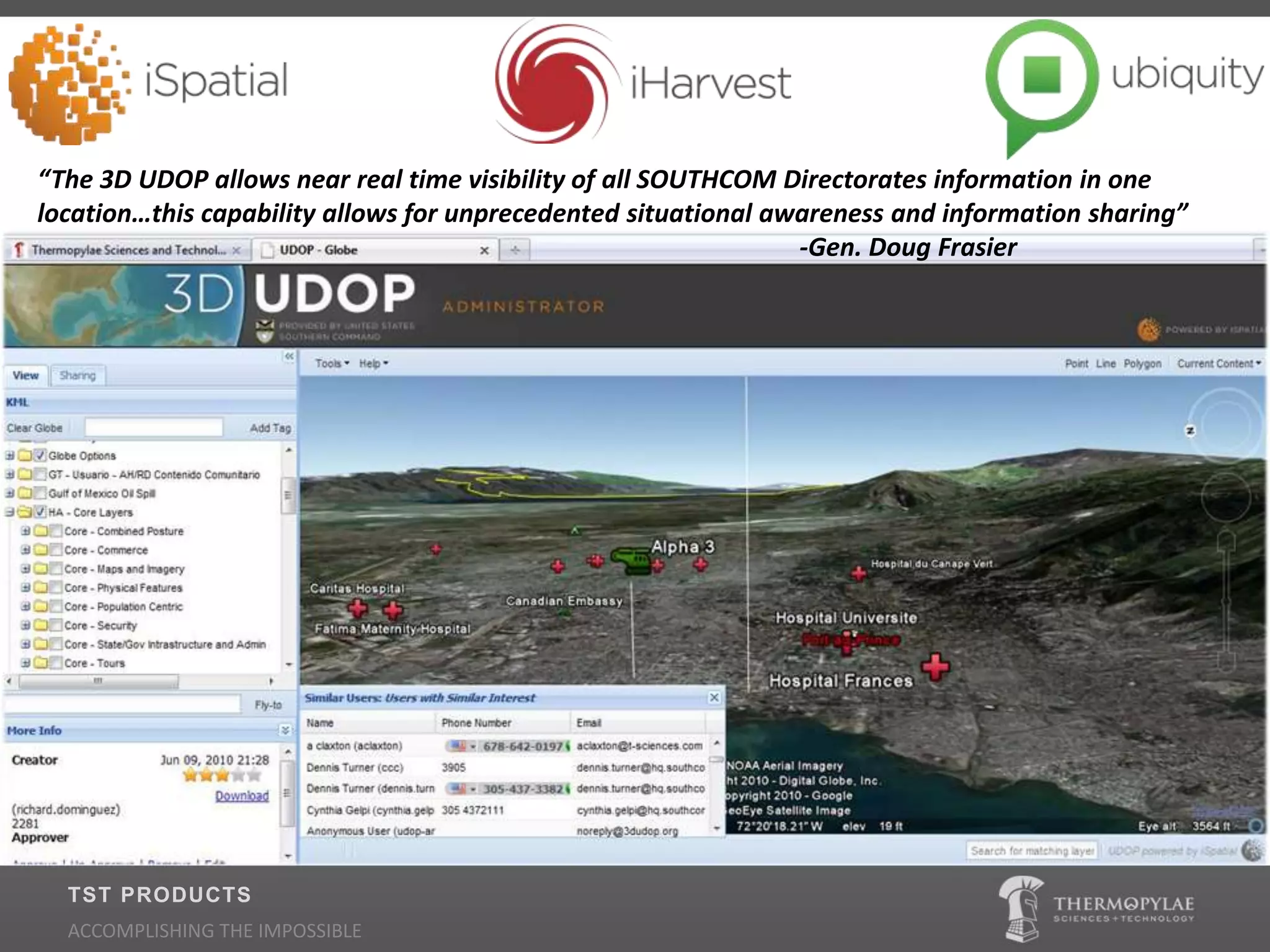The image size is (1270, 952).
Task: Expand the Core - Security node
Action: (x=26, y=625)
